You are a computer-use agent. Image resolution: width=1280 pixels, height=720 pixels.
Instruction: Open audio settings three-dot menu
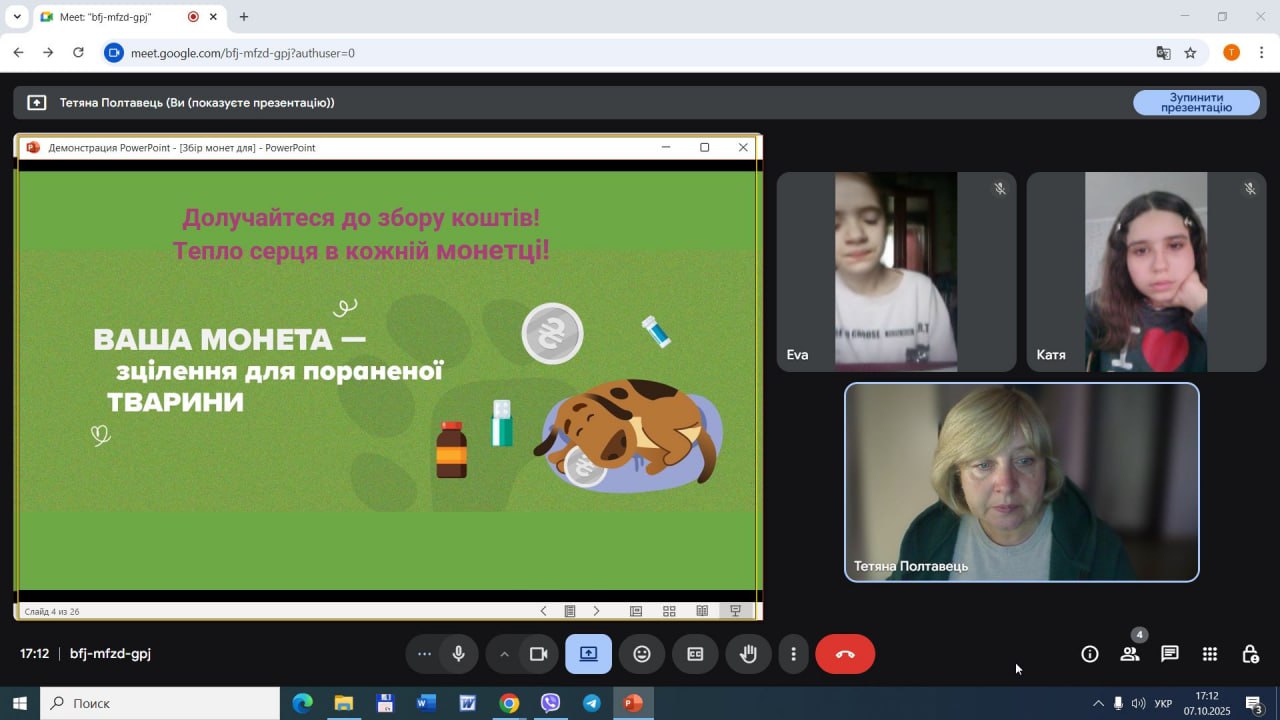click(x=424, y=654)
